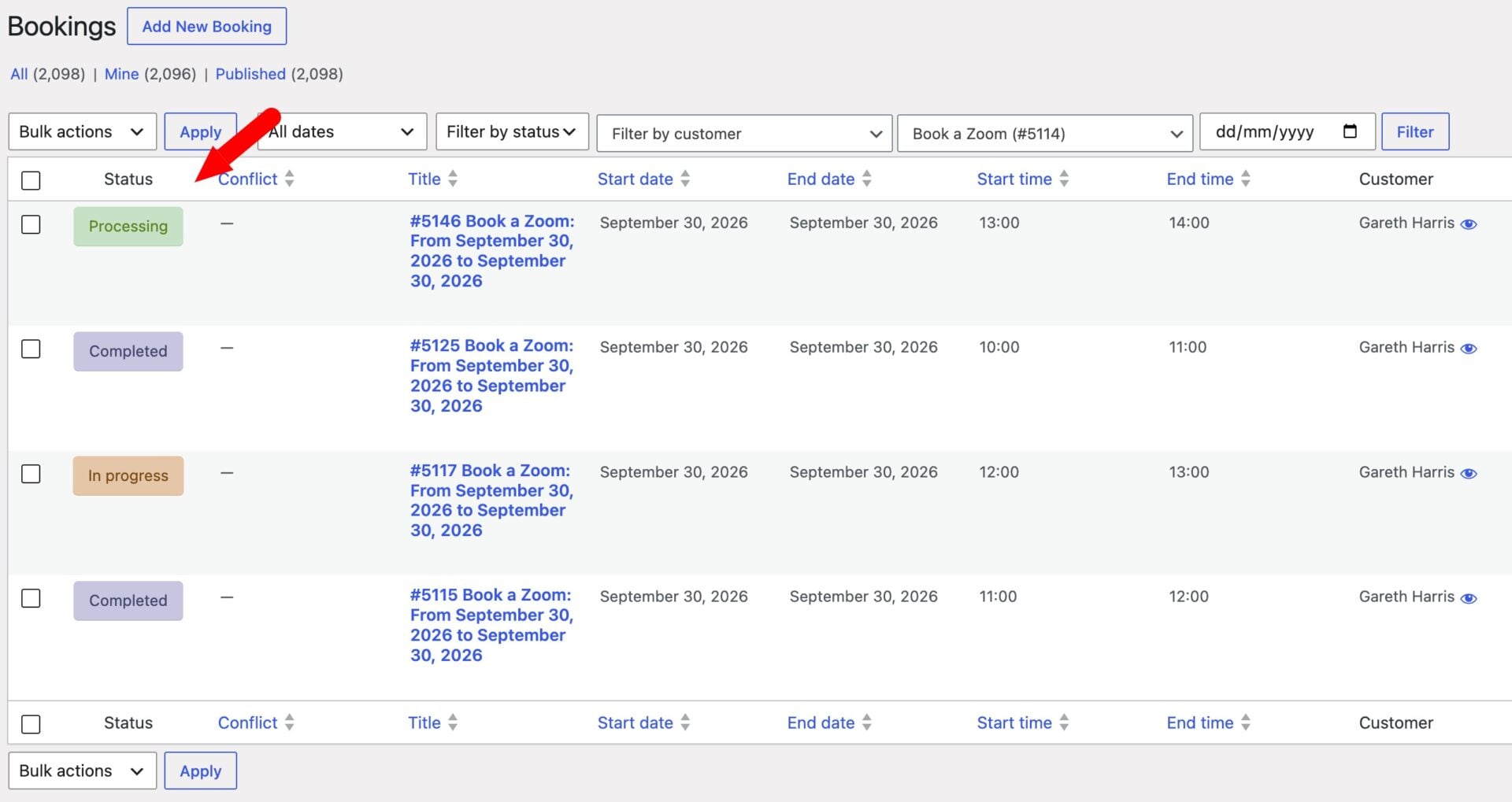Screen dimensions: 1512x802
Task: View customer details for booking #5146
Action: coord(1468,224)
